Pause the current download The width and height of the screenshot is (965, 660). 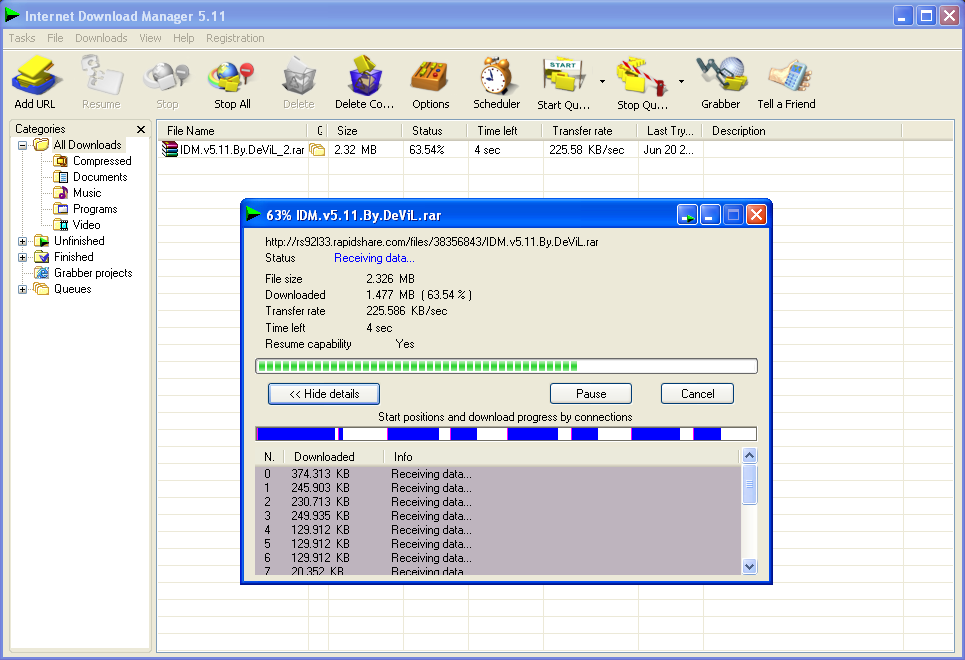tap(591, 394)
